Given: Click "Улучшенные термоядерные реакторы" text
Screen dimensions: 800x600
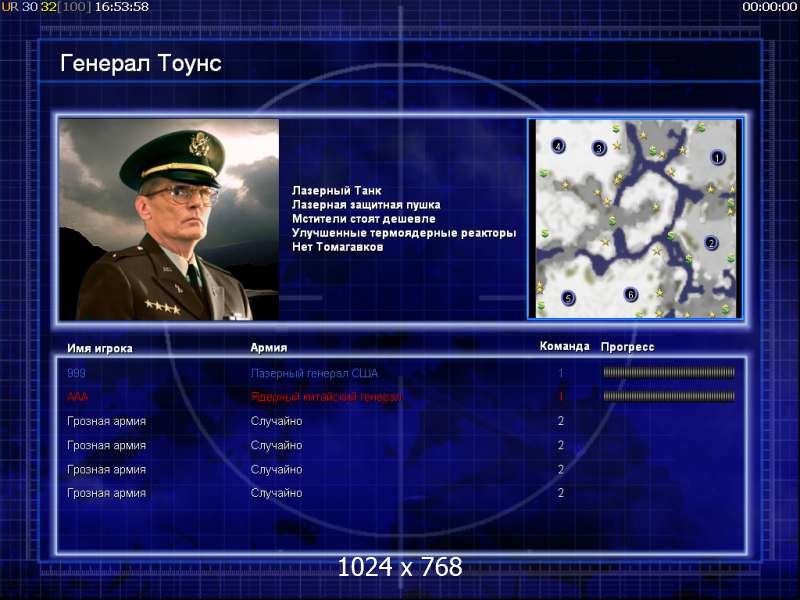Looking at the screenshot, I should (404, 233).
